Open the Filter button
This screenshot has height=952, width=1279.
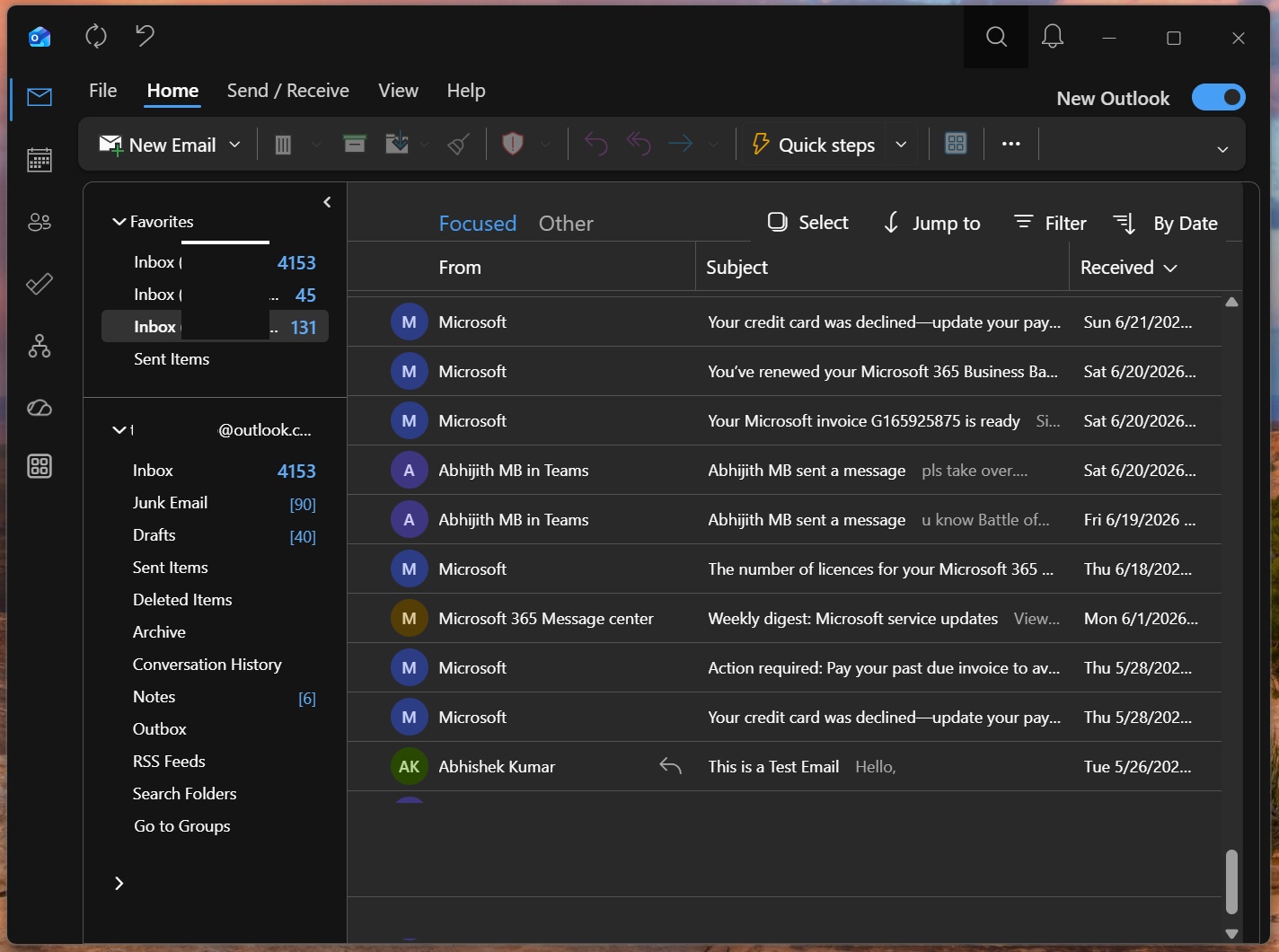point(1050,223)
